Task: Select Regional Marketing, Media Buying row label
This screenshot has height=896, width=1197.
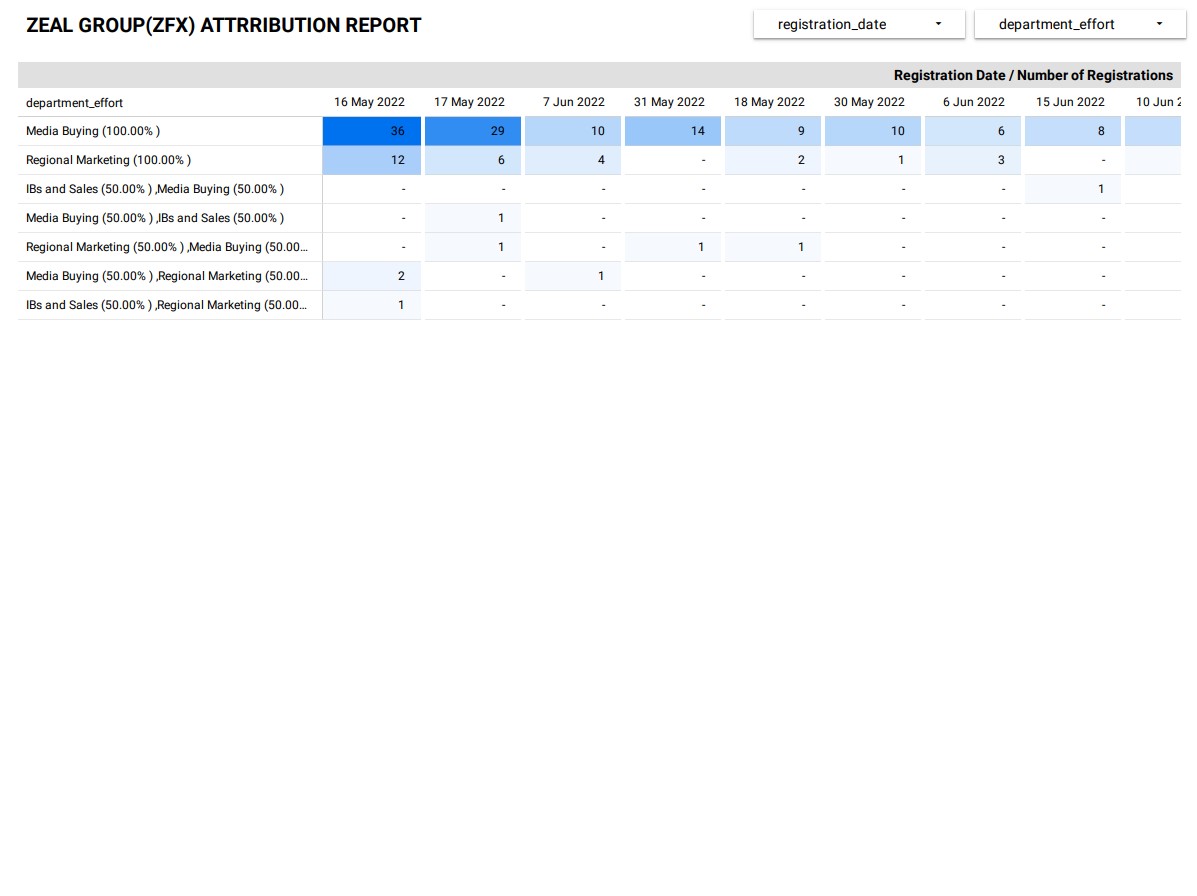Action: (166, 247)
